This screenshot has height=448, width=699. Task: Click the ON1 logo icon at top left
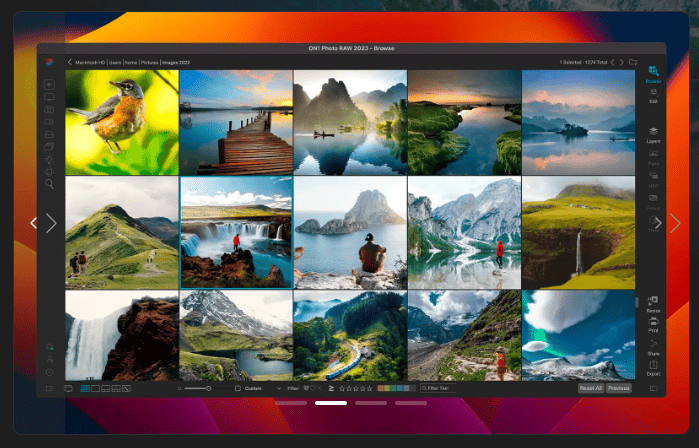[49, 62]
